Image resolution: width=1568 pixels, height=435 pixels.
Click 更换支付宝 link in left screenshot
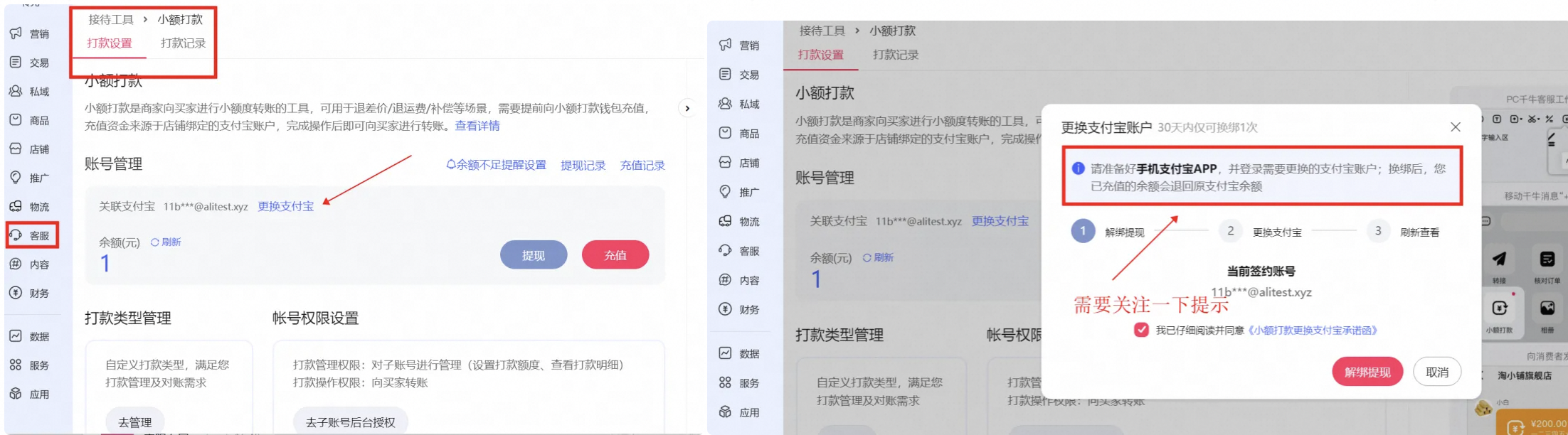(285, 206)
